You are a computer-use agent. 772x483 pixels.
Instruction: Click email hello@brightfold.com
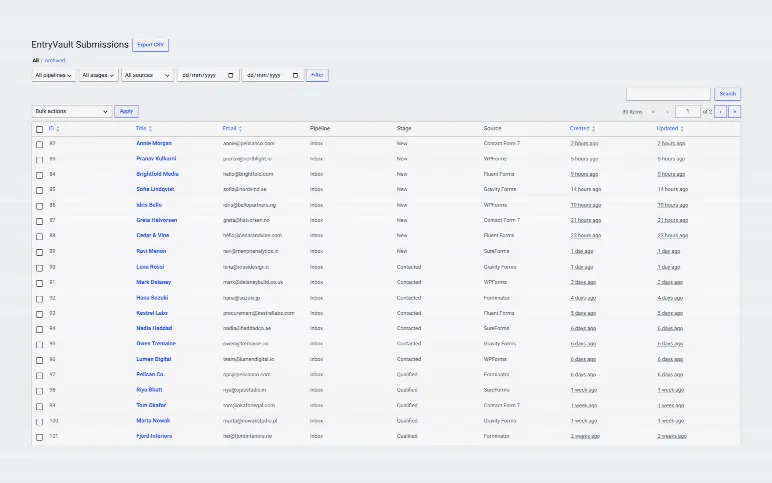248,174
